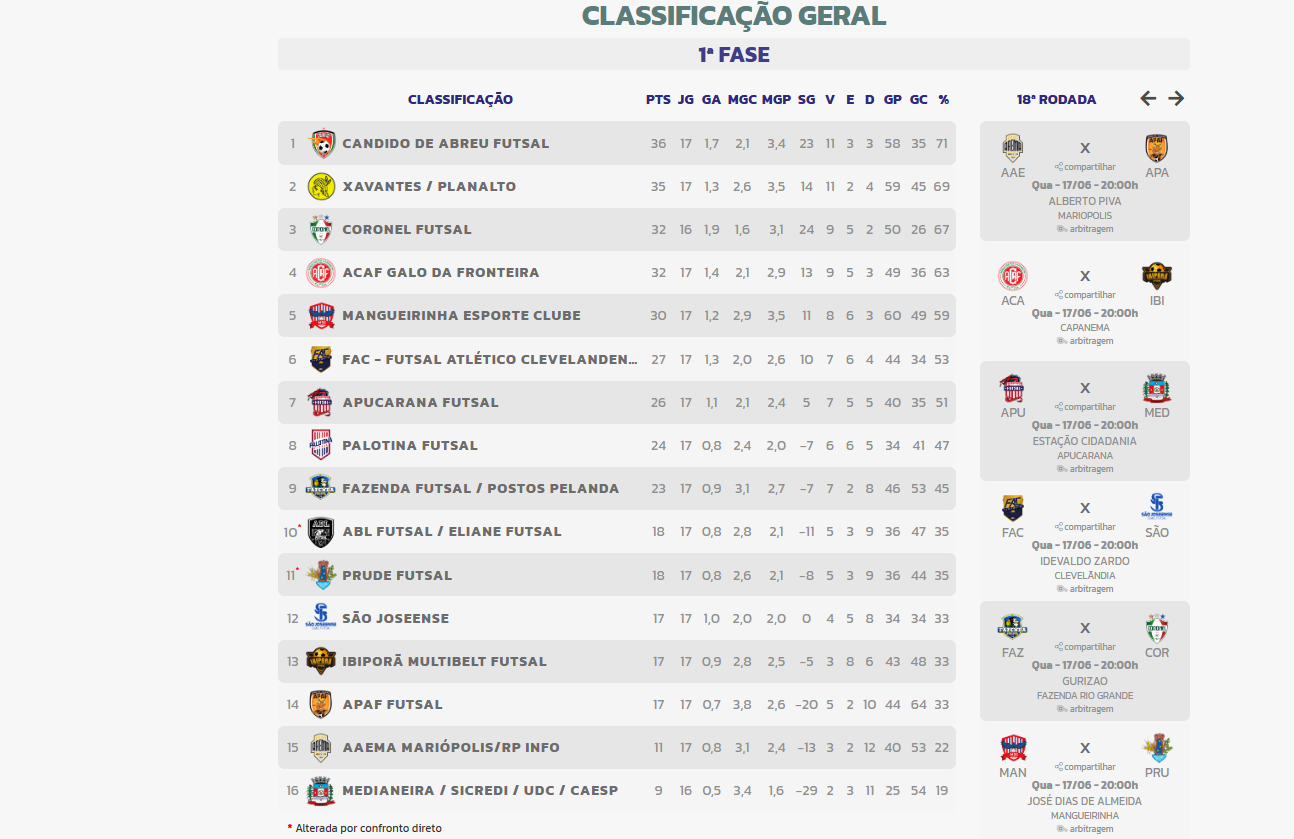Click Candido de Abreu Futsal team logo
Screen dimensions: 1294x839
coord(323,143)
